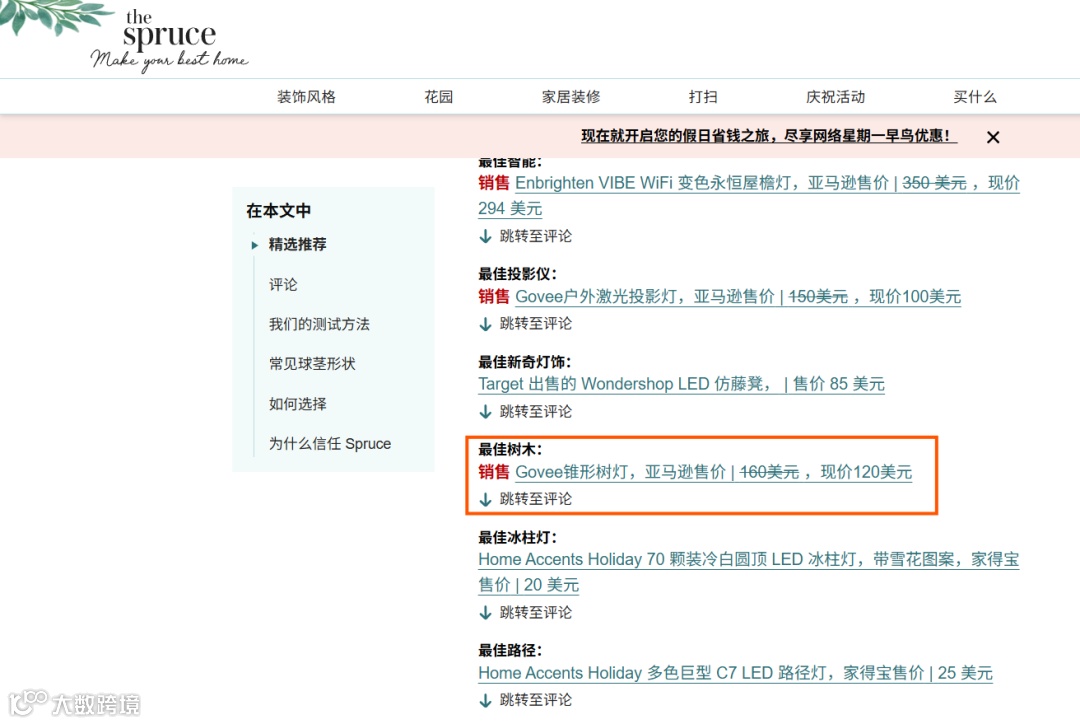Go to 常见球茎形状 section
Image resolution: width=1080 pixels, height=724 pixels.
point(312,364)
